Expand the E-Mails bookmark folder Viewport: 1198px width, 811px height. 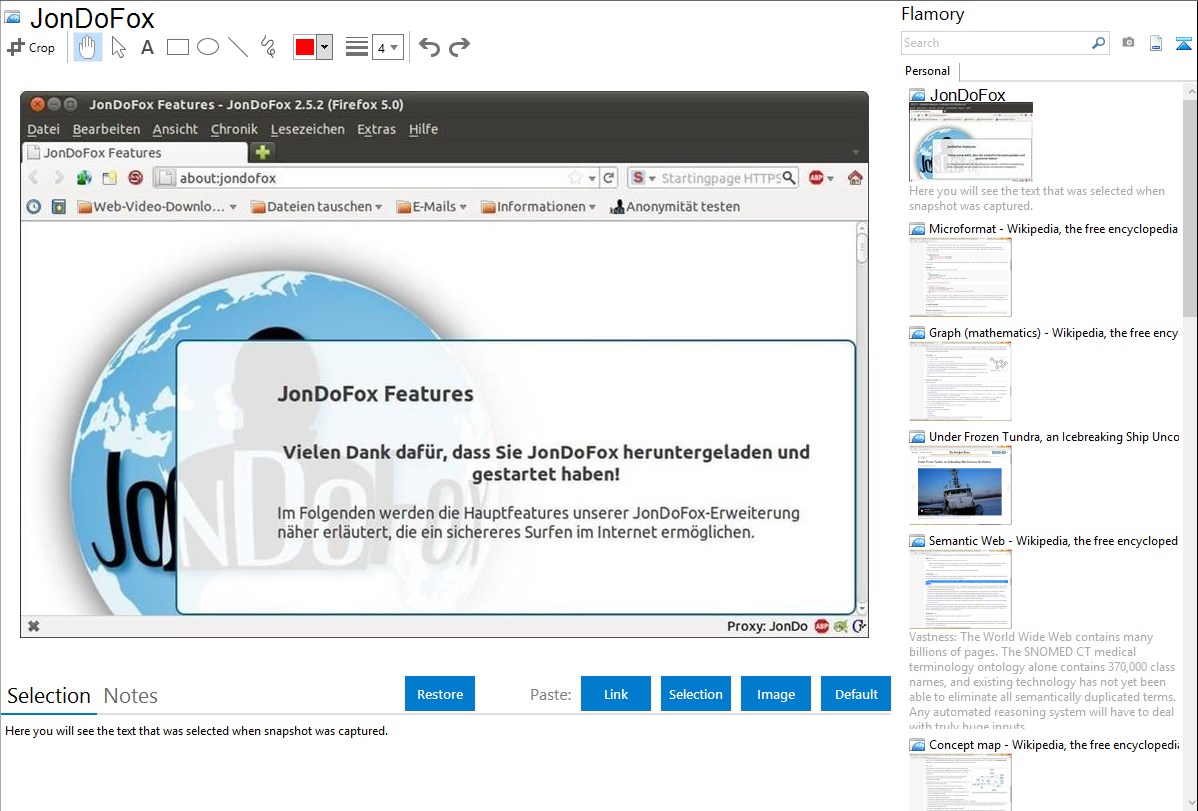432,206
